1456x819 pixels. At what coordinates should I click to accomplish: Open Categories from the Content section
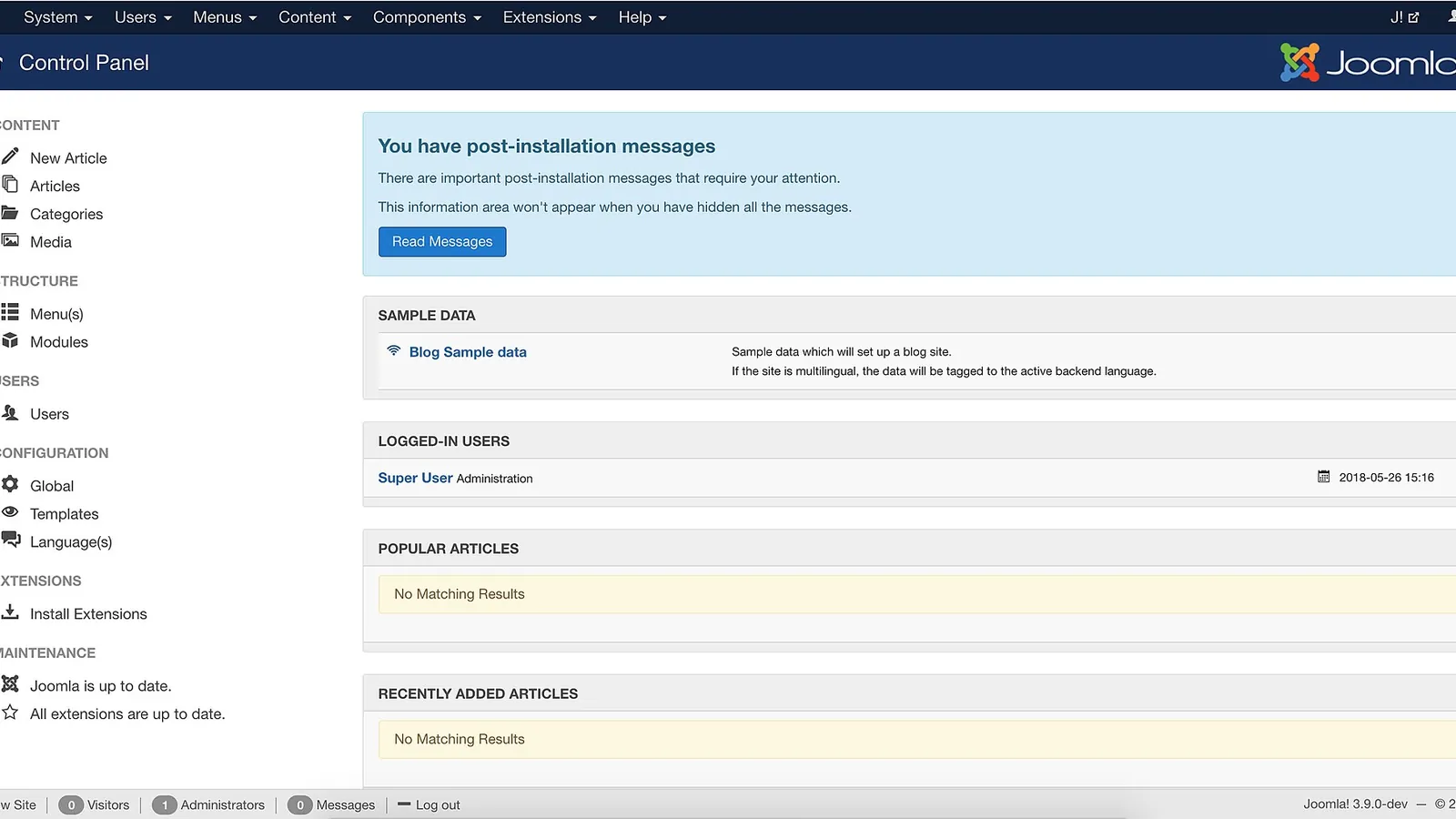(66, 215)
